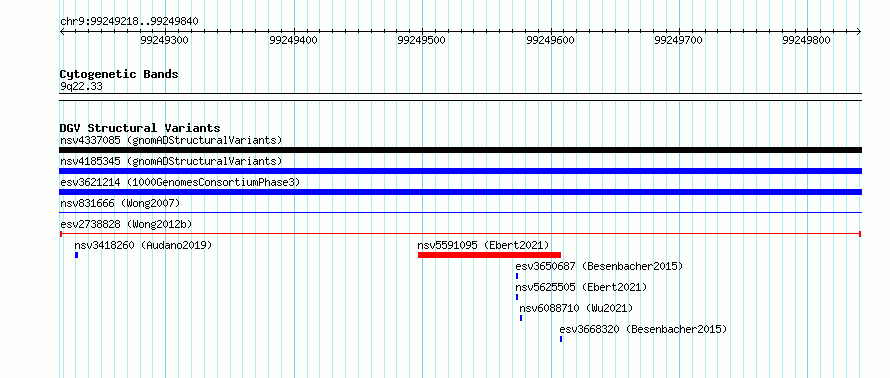The image size is (890, 378).
Task: Click the blue marker under nsv6088710
Action: 521,318
